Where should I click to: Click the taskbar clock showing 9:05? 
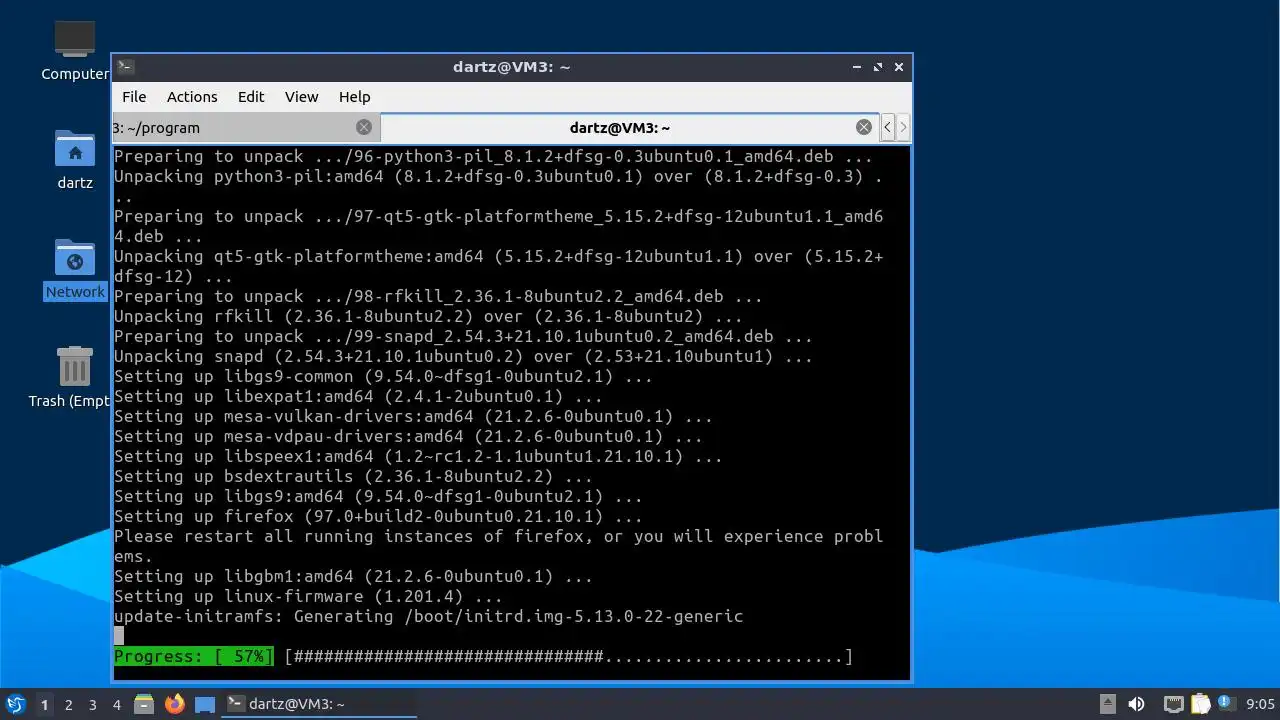click(1260, 704)
